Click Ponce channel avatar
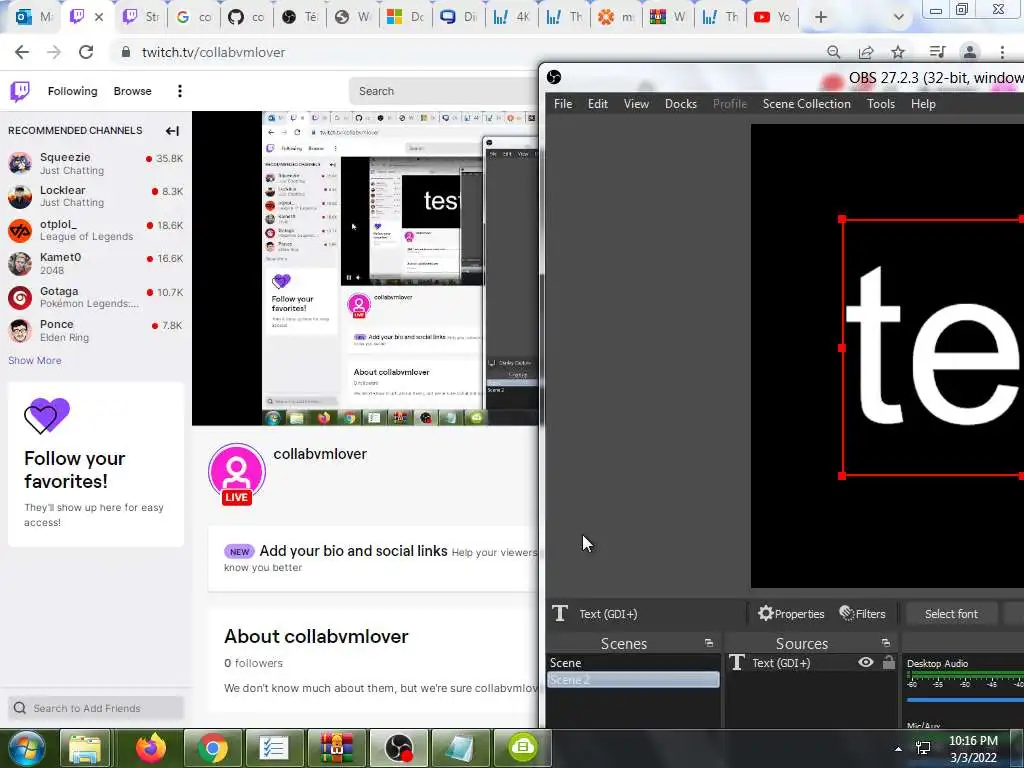 click(x=20, y=330)
